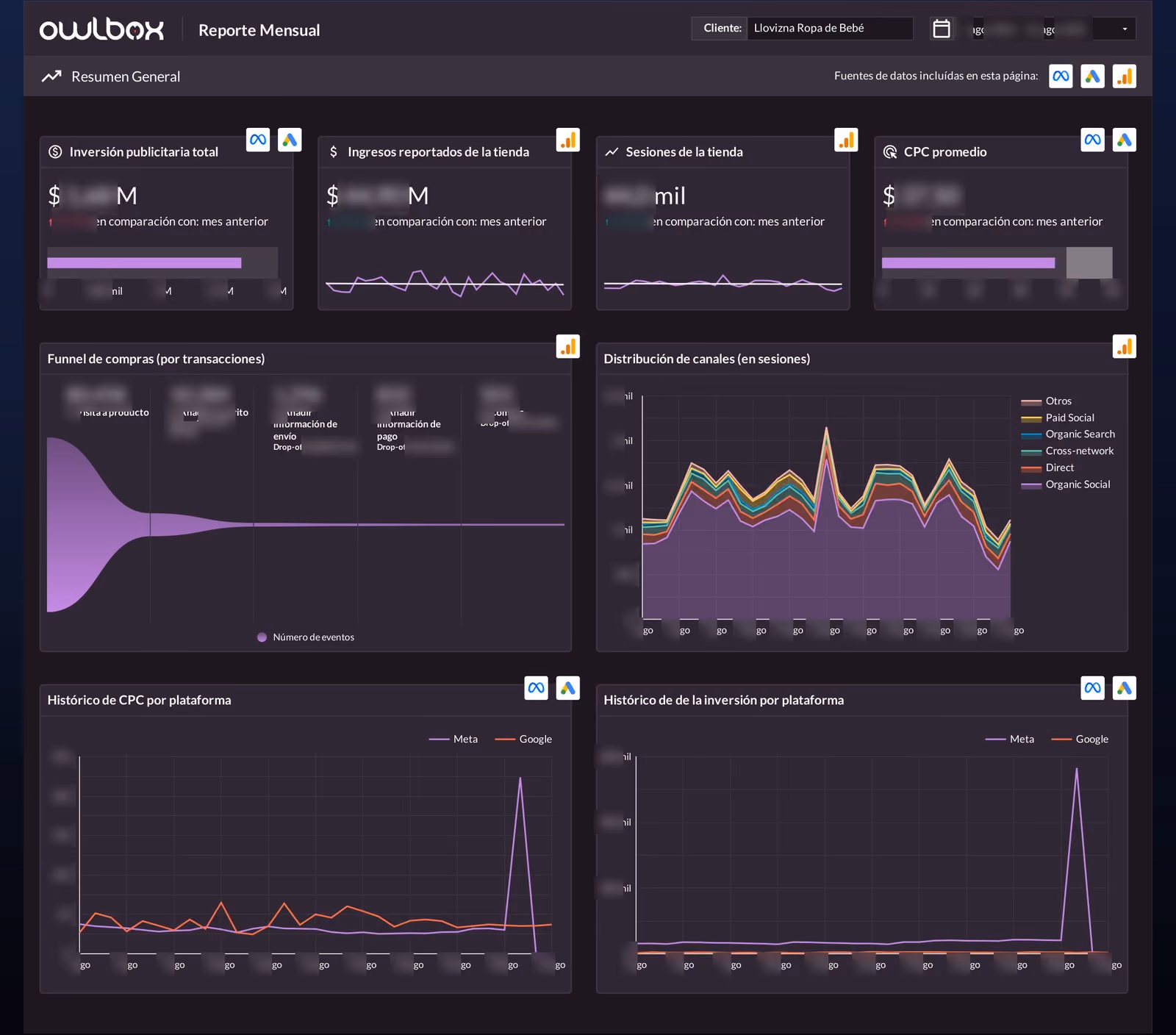Click Analytics icon on Distribución de canales card
The height and width of the screenshot is (1035, 1176).
tap(1125, 346)
